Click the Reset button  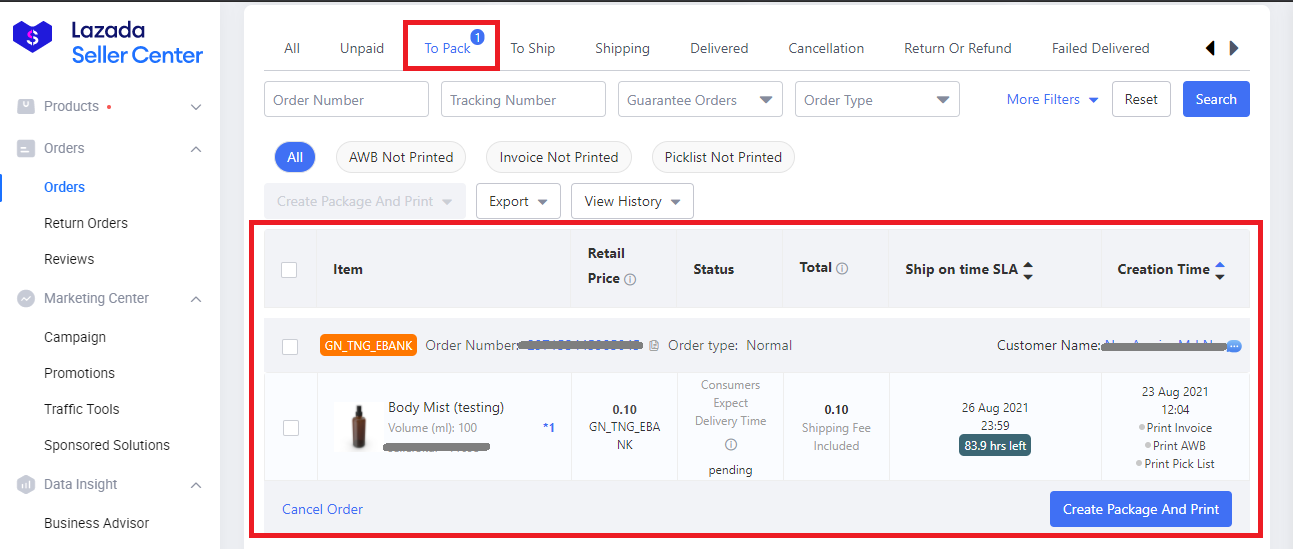coord(1141,99)
